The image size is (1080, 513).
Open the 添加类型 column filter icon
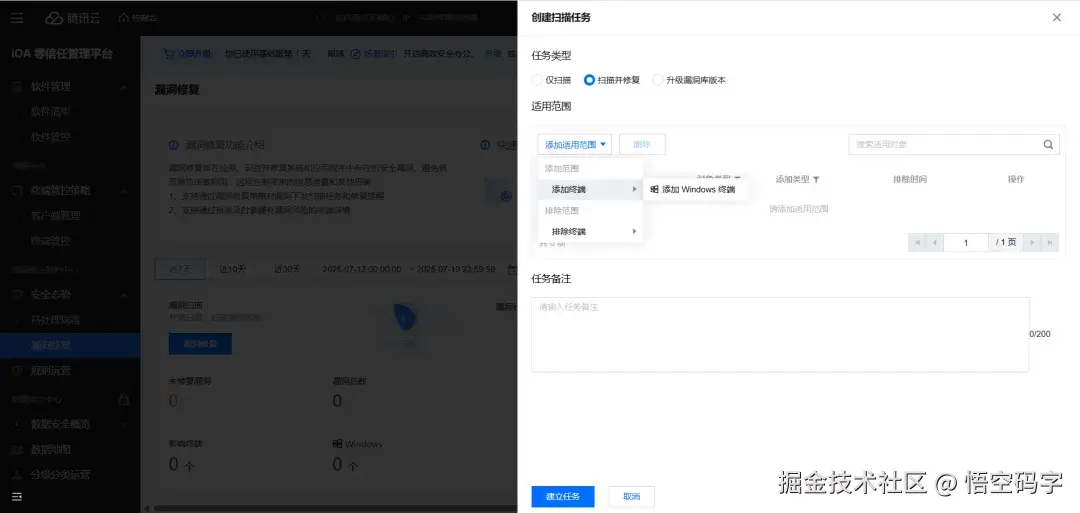[816, 180]
